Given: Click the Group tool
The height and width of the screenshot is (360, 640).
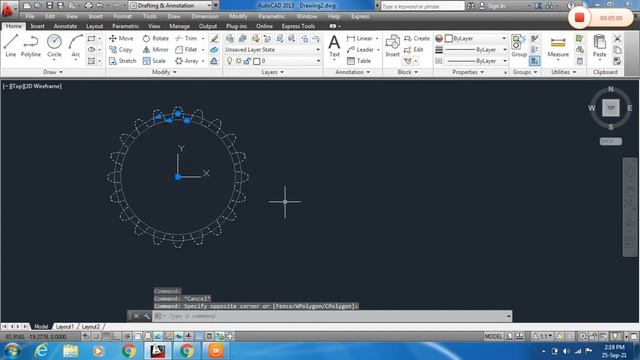Looking at the screenshot, I should [x=519, y=45].
